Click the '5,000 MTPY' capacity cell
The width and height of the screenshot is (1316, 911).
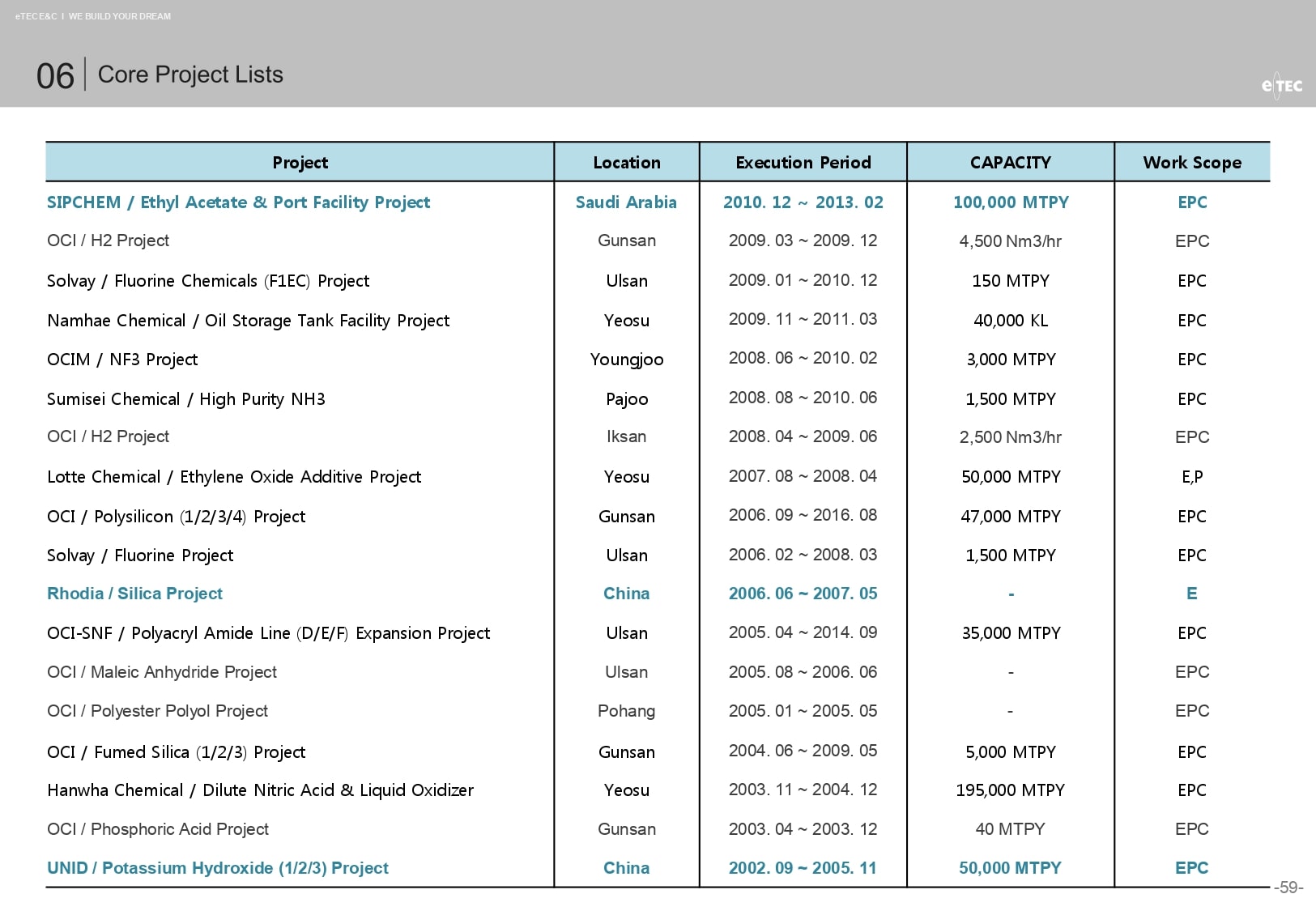click(1011, 752)
